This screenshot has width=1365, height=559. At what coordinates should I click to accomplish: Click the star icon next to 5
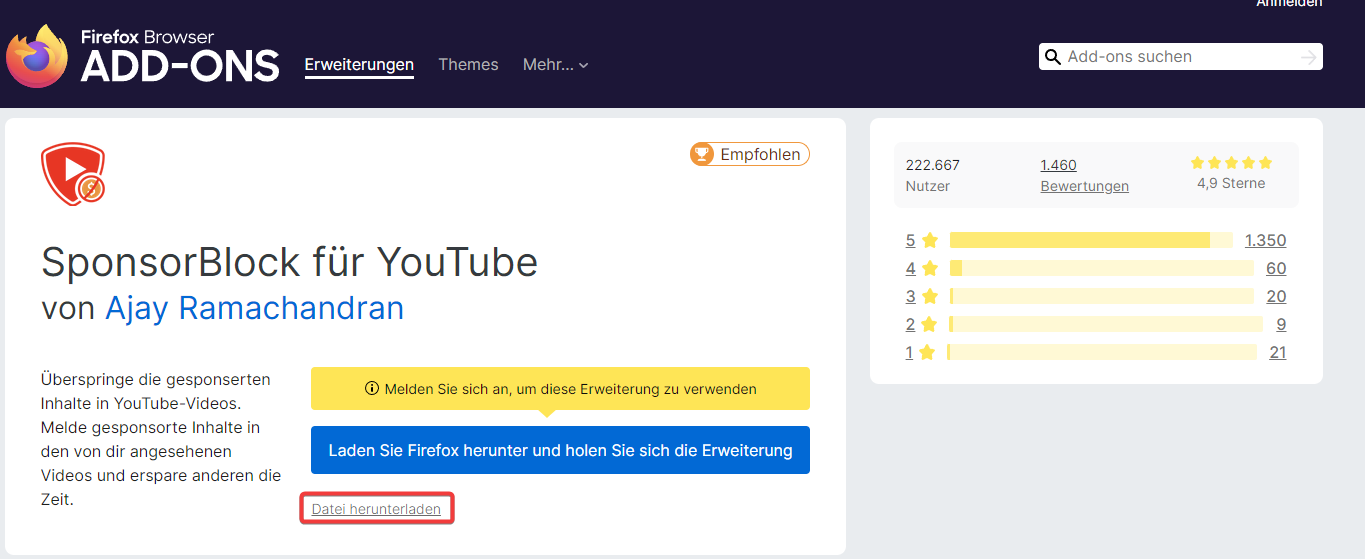coord(930,240)
